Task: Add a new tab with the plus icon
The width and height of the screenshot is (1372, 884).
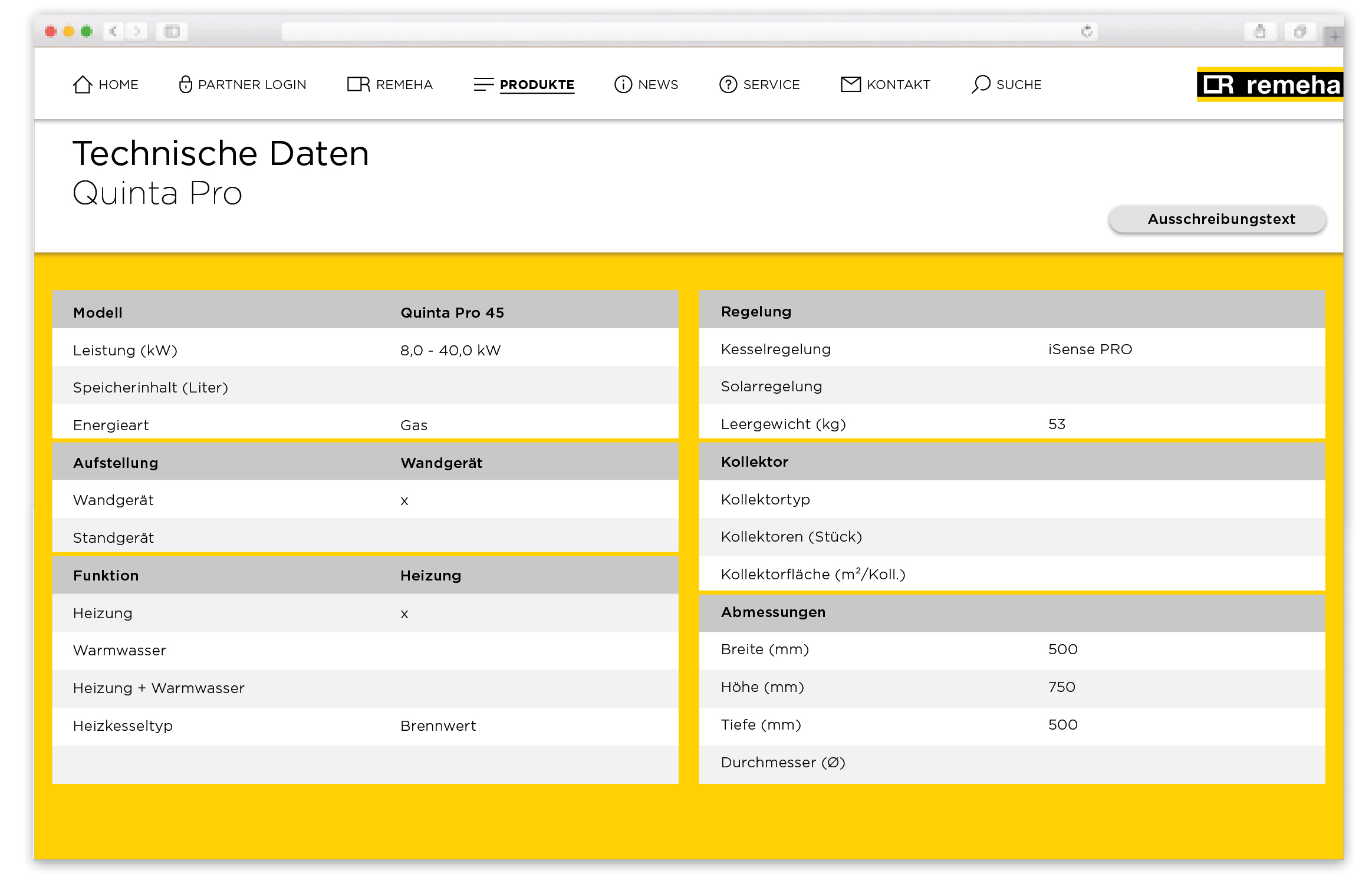Action: (1334, 37)
